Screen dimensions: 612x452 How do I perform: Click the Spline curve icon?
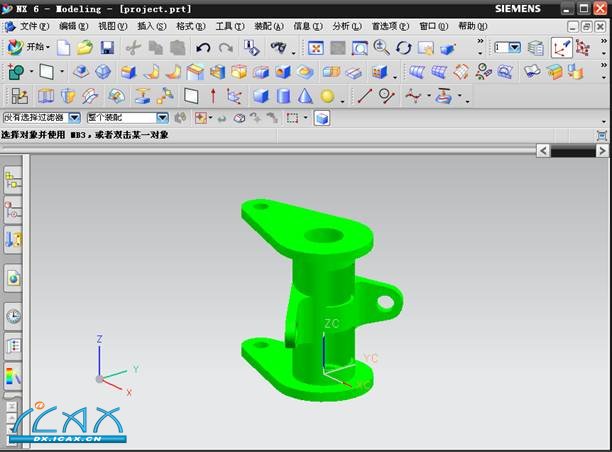[413, 96]
